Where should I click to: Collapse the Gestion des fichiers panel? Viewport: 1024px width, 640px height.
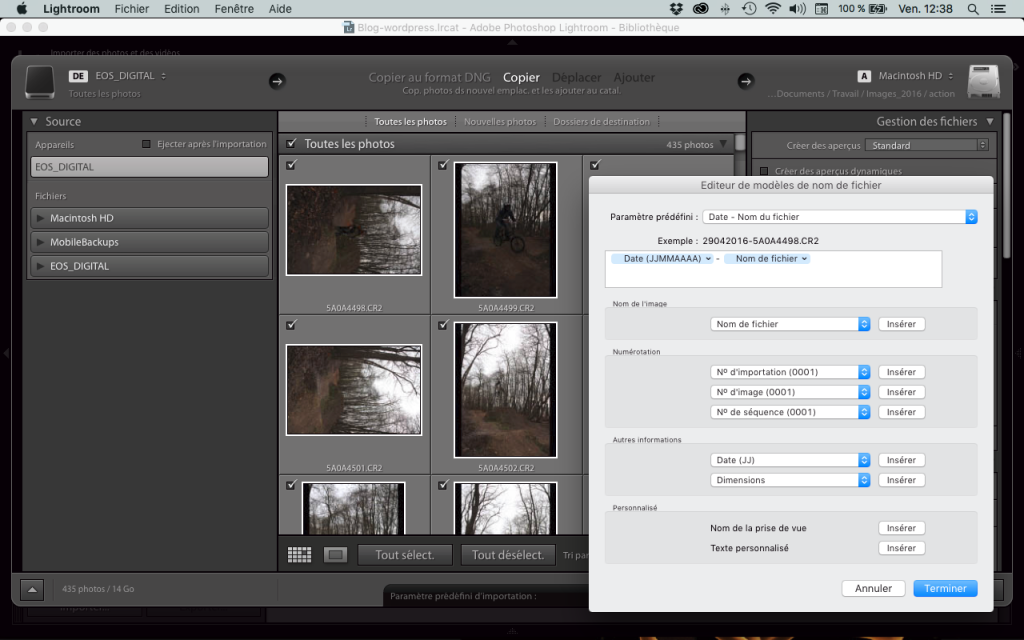[990, 121]
